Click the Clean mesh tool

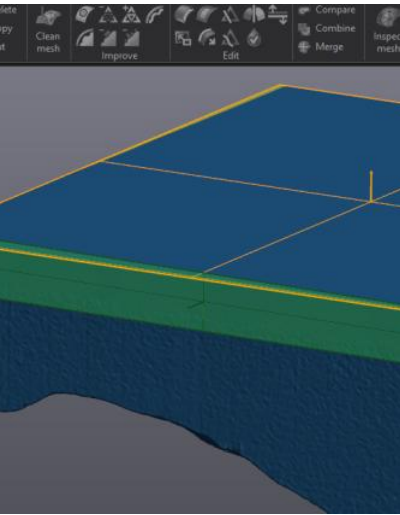pos(48,30)
